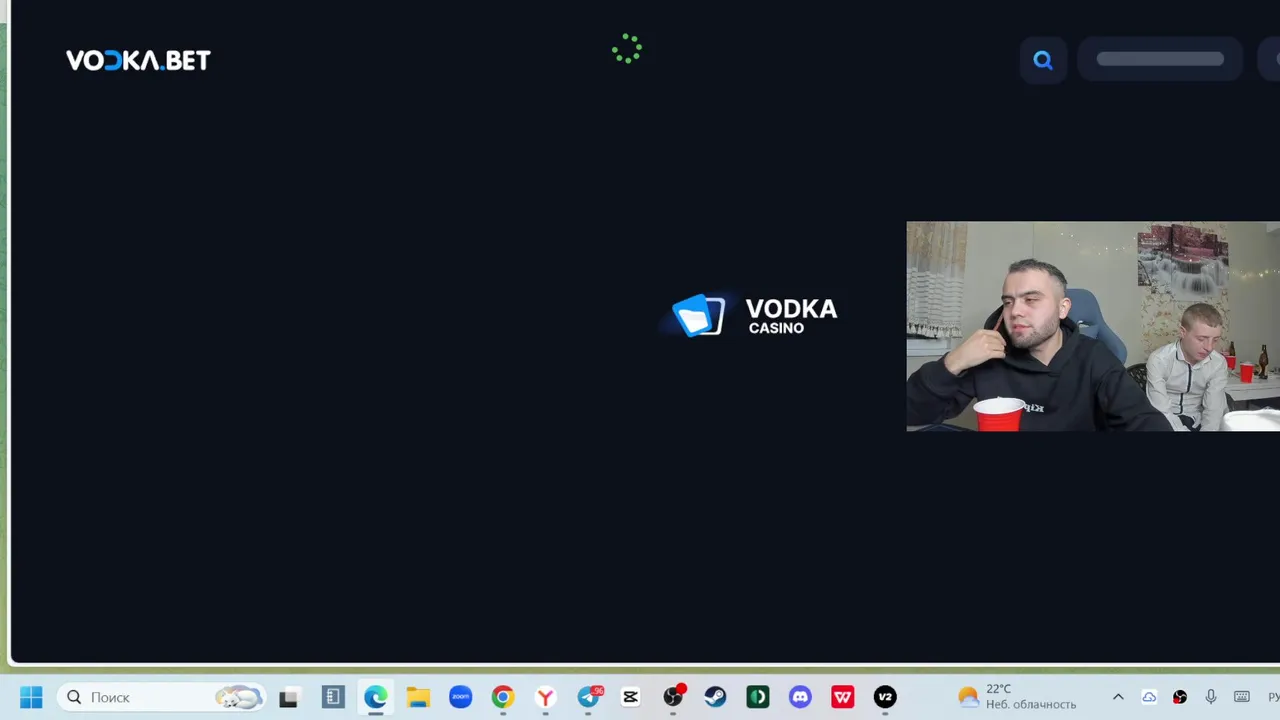The image size is (1280, 720).
Task: Click the microphone icon in the system tray
Action: point(1211,697)
